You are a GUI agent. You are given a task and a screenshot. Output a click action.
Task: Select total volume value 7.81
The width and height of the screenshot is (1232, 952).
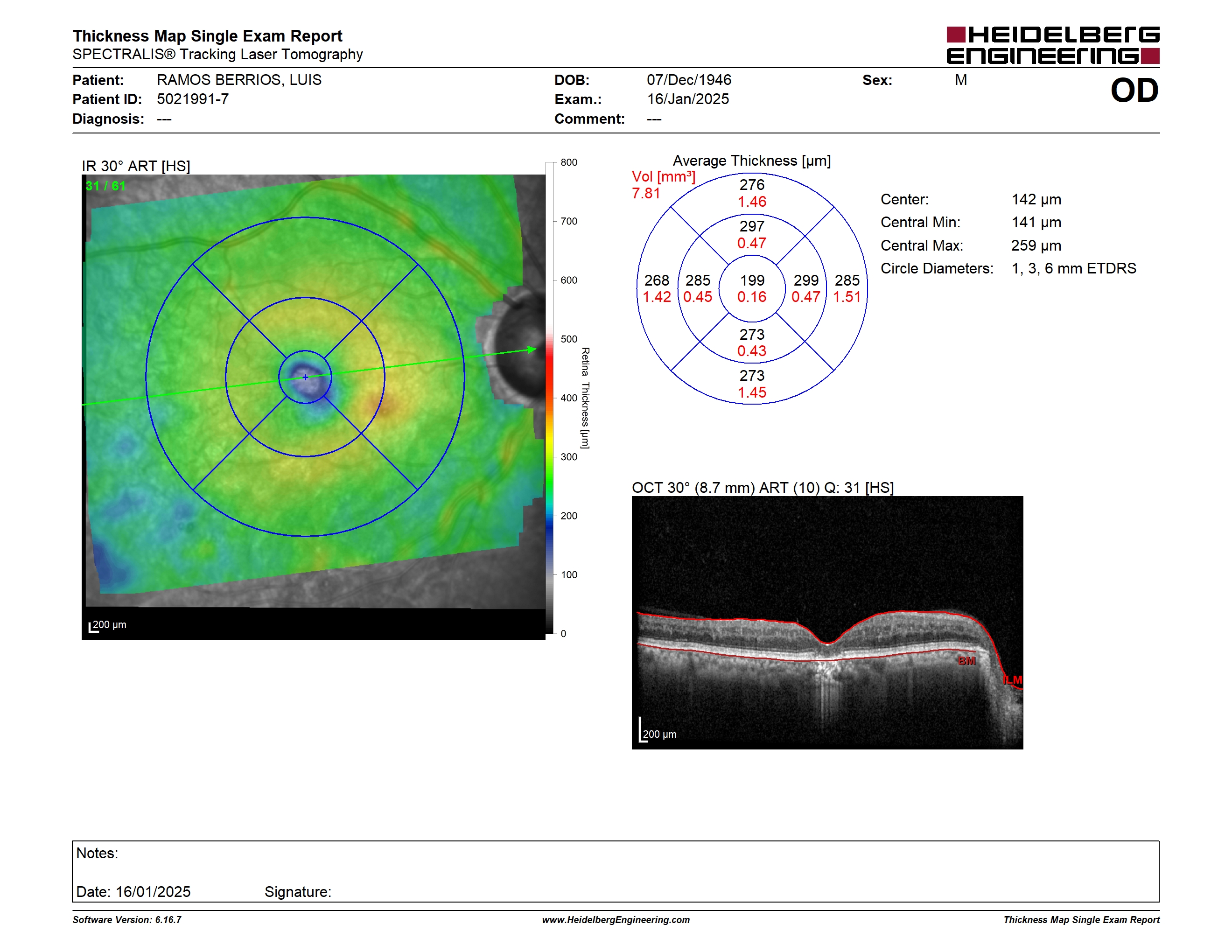coord(646,194)
